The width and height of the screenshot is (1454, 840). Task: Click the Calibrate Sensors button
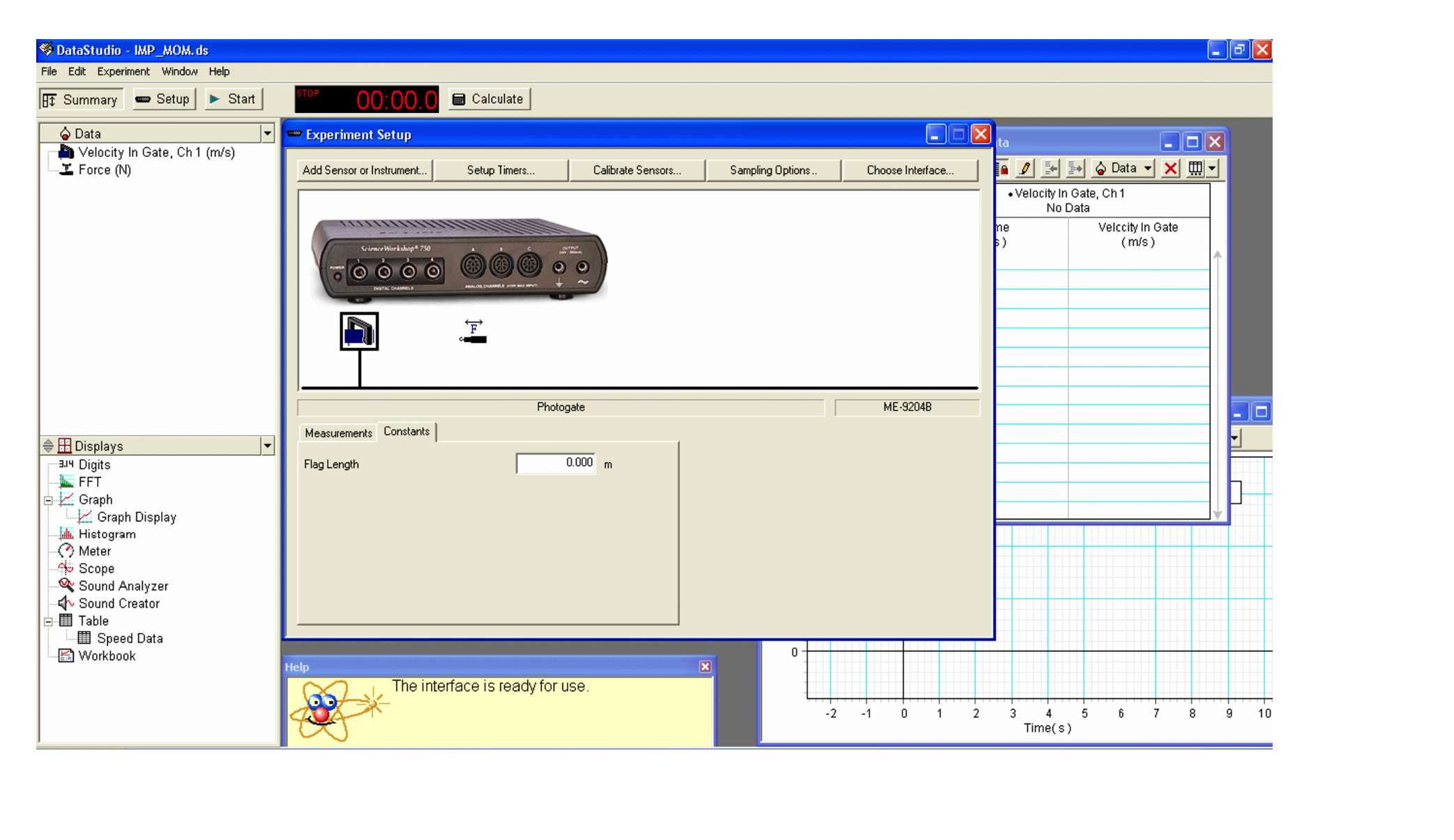636,170
